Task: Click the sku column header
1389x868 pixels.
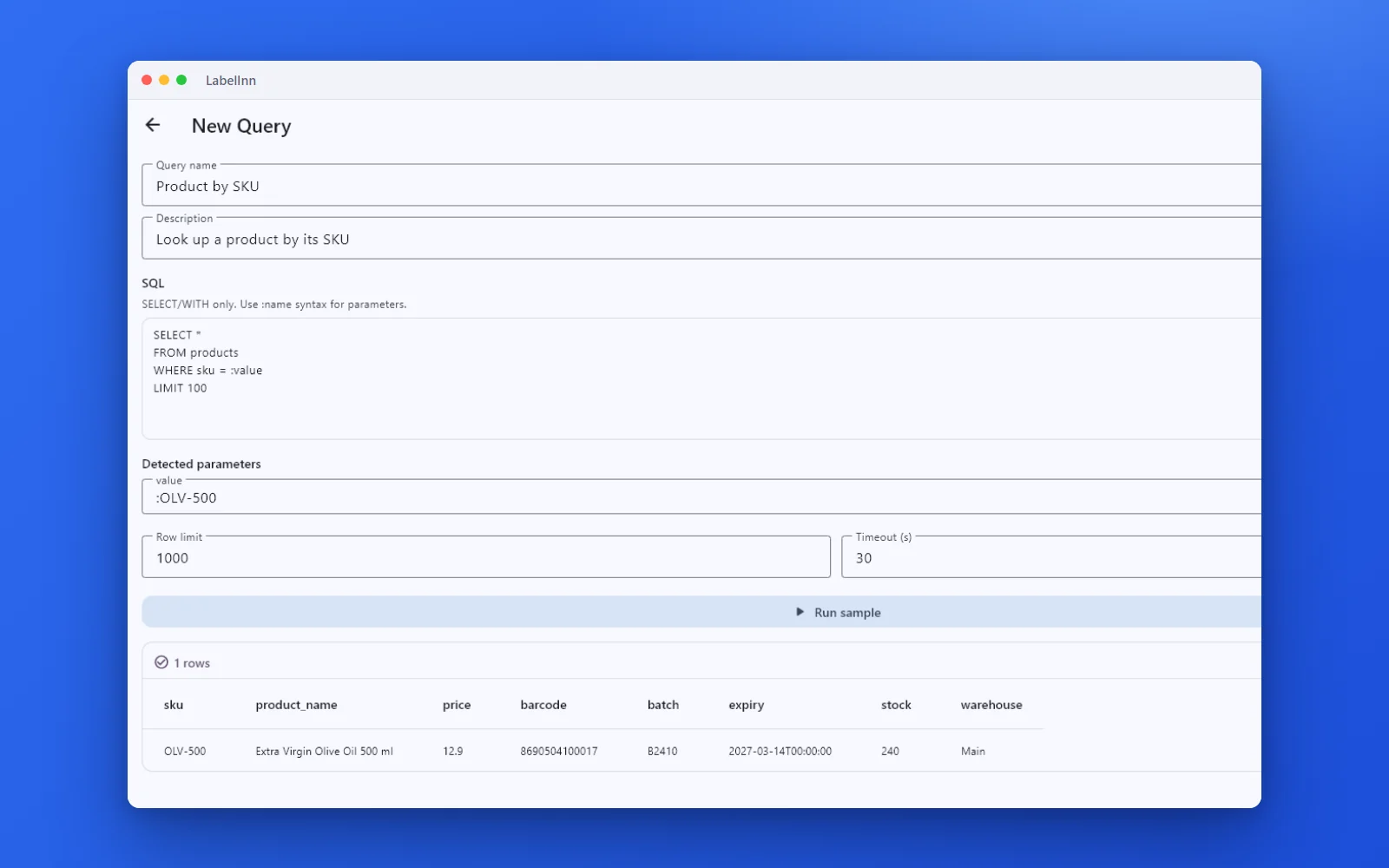Action: pyautogui.click(x=174, y=705)
